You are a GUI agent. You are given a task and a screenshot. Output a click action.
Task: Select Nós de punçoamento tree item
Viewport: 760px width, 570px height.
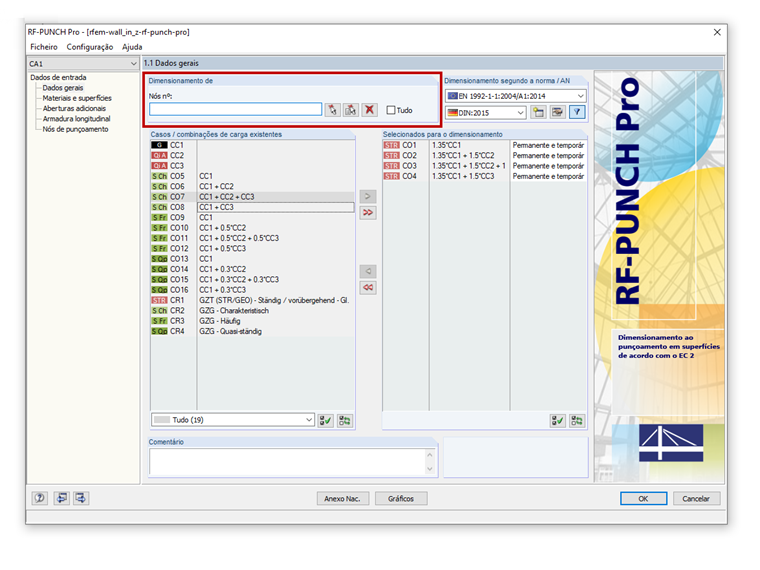tap(76, 129)
